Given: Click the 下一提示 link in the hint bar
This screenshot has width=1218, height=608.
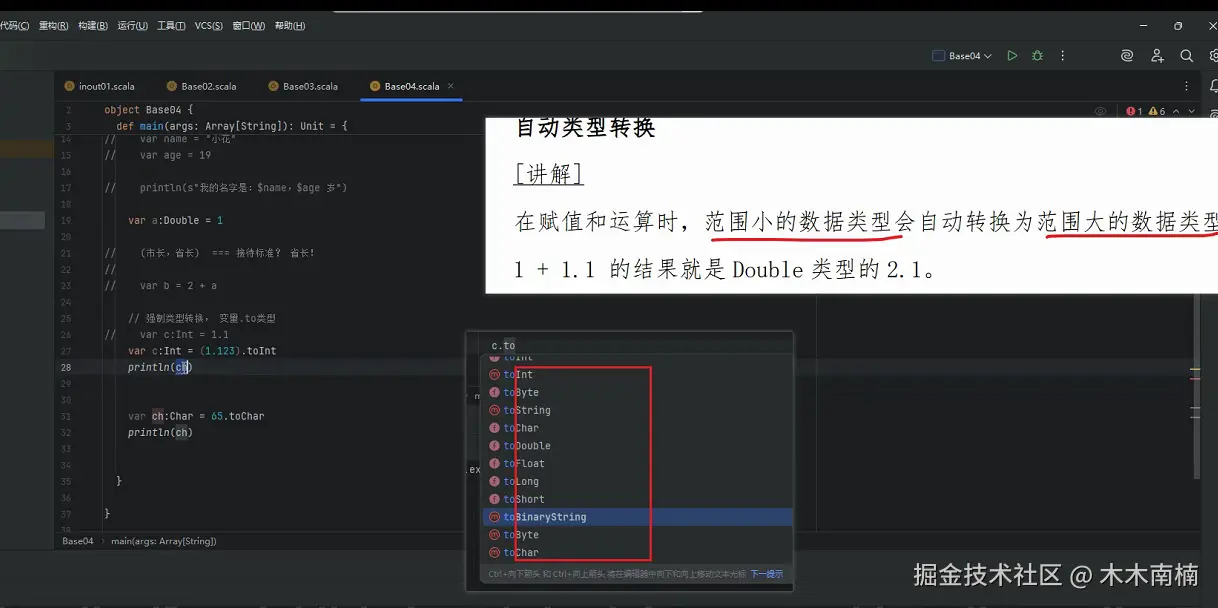Looking at the screenshot, I should (766, 573).
